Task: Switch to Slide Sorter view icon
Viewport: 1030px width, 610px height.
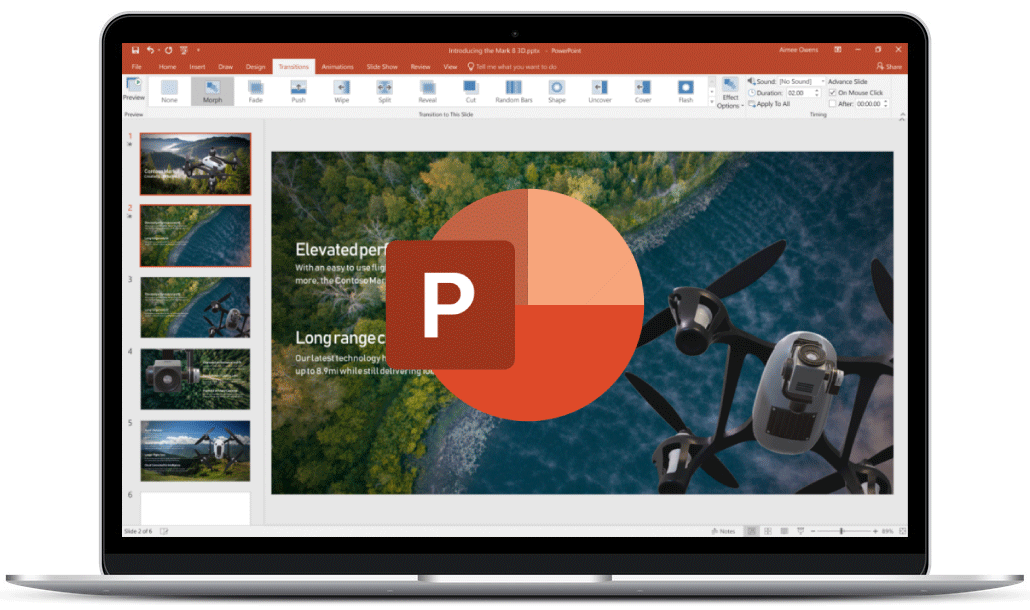Action: 768,531
